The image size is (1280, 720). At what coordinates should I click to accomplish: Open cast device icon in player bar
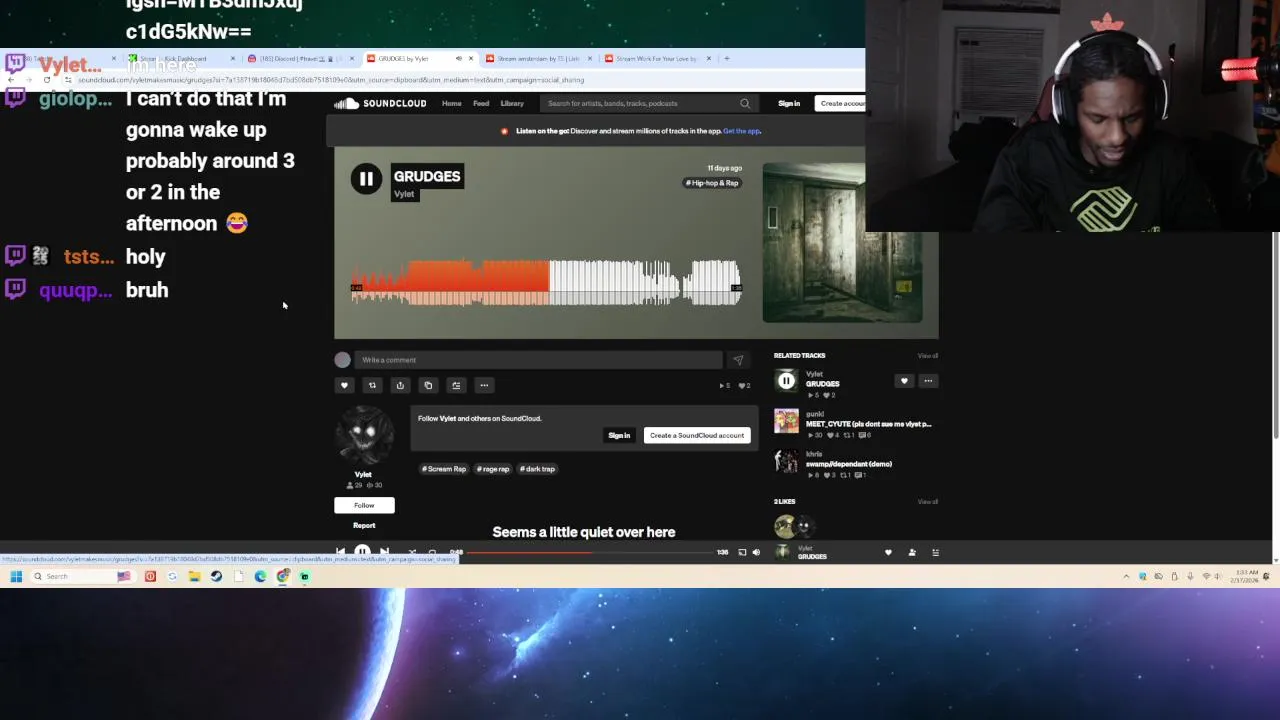[x=742, y=552]
